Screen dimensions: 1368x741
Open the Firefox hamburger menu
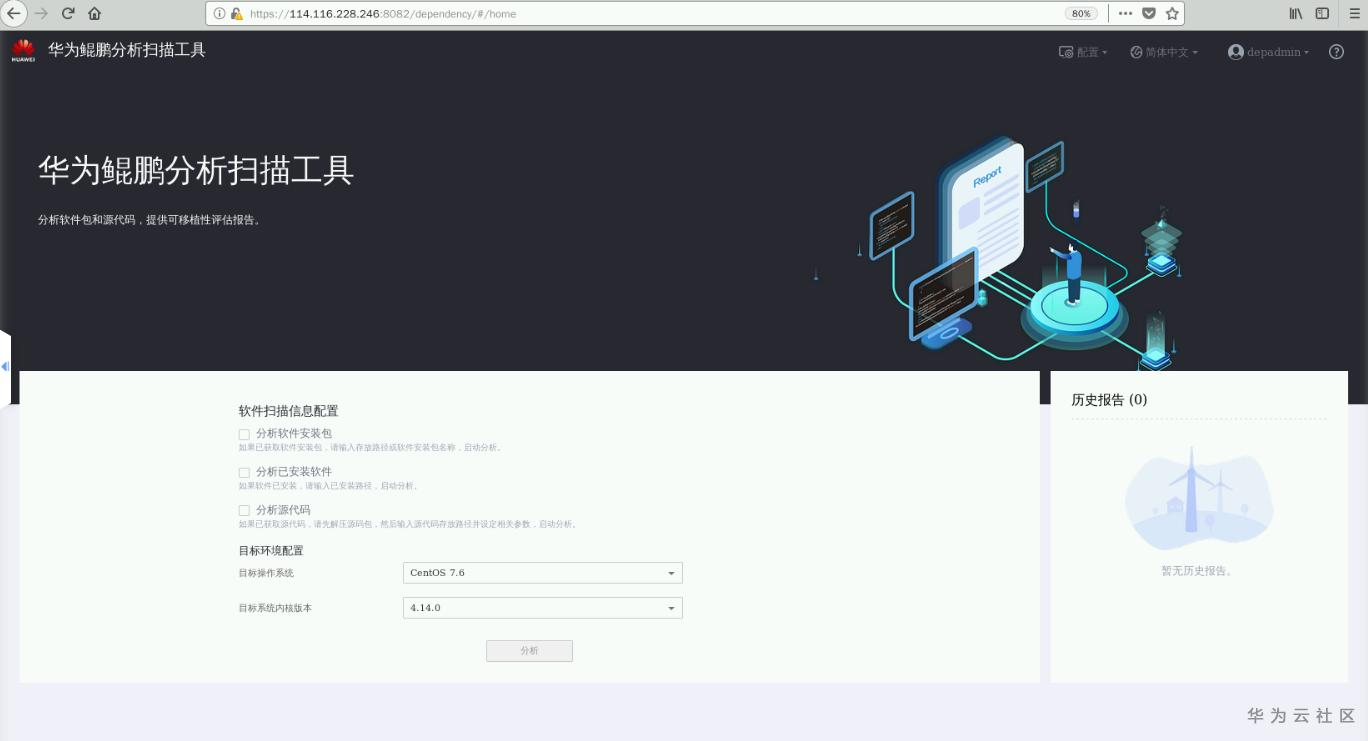click(x=1355, y=14)
